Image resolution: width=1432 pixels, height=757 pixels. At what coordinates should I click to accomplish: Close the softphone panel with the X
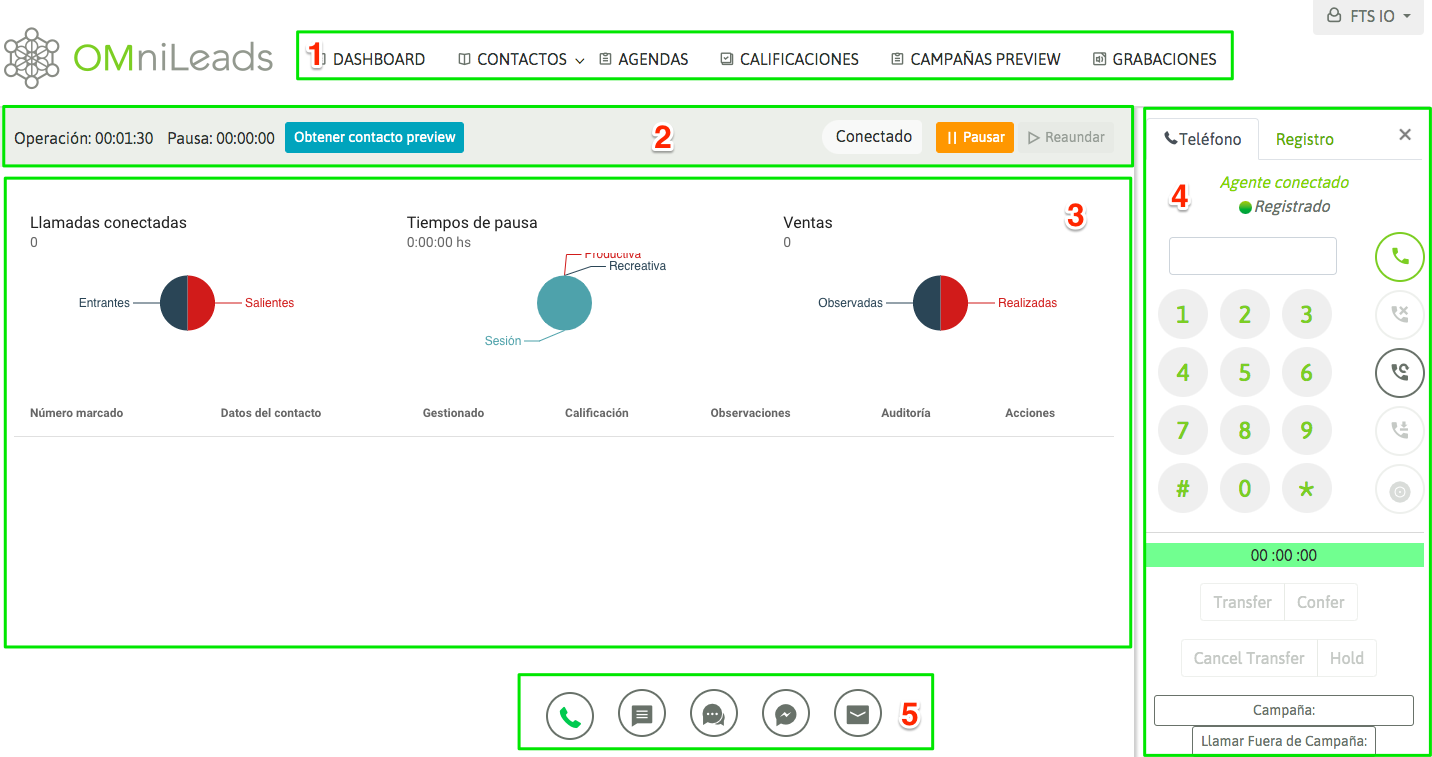coord(1405,135)
